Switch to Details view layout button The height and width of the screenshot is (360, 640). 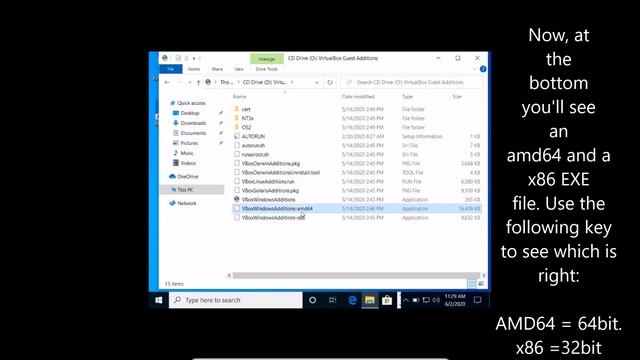(x=472, y=284)
